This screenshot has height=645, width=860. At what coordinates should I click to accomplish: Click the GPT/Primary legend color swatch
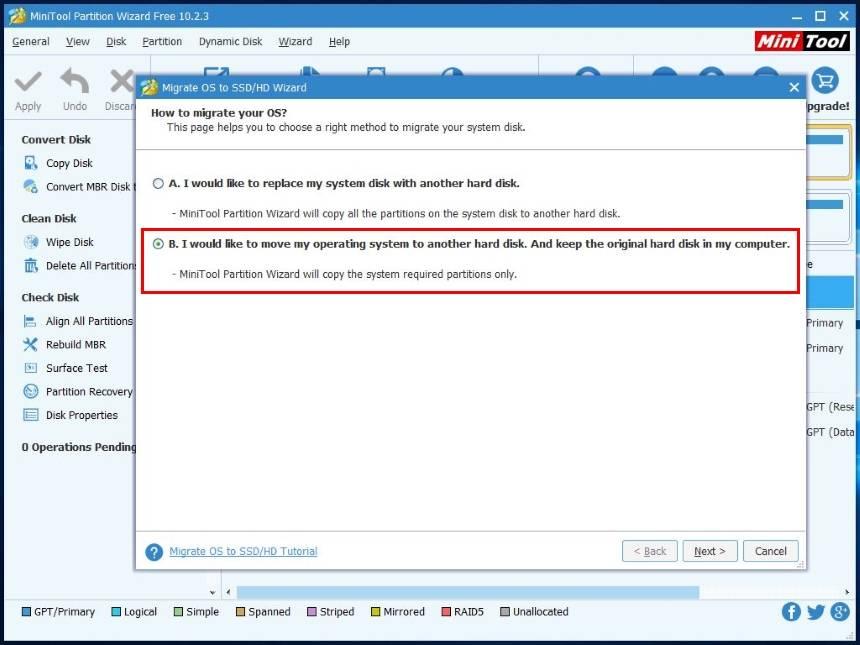[x=26, y=612]
